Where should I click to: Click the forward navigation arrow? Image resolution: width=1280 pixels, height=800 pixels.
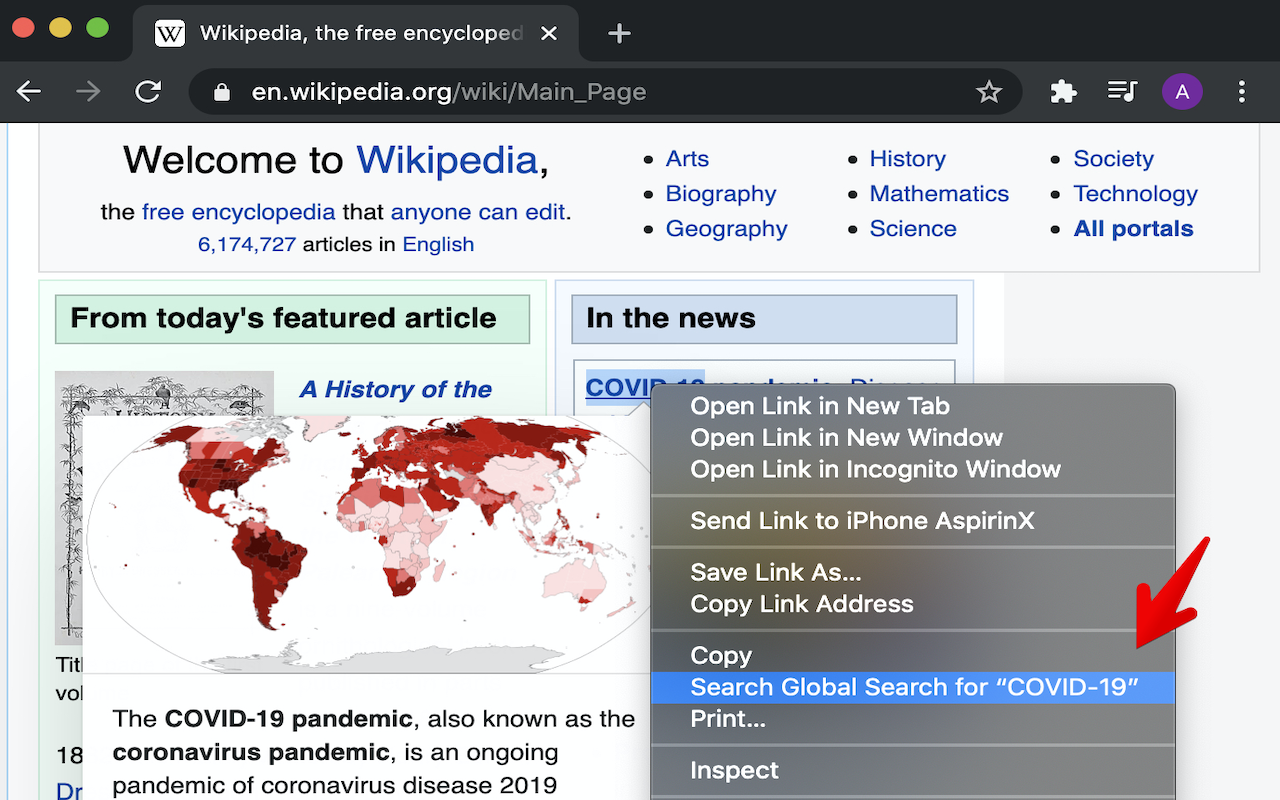[x=88, y=92]
